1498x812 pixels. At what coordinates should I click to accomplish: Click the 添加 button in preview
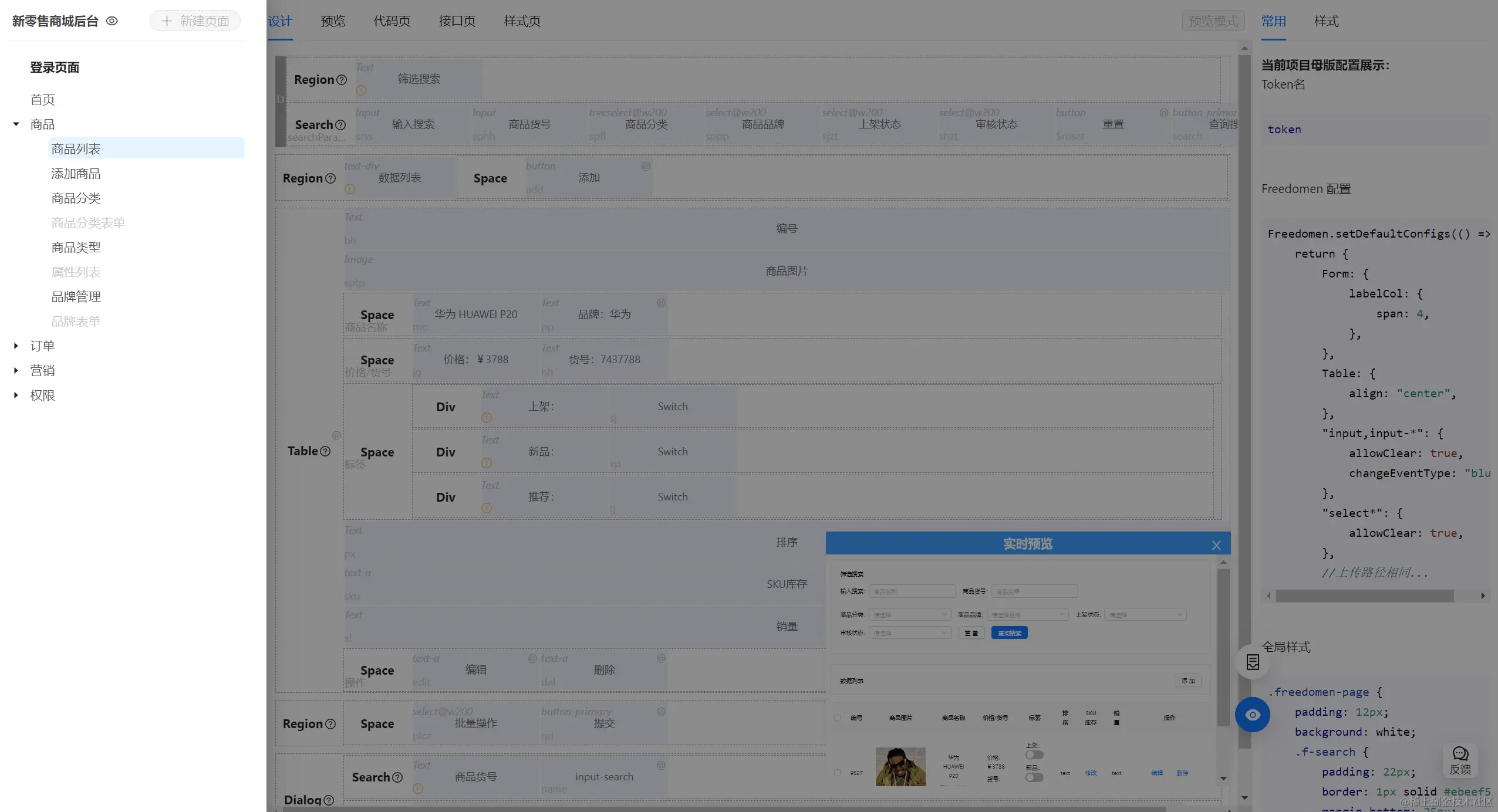1188,681
